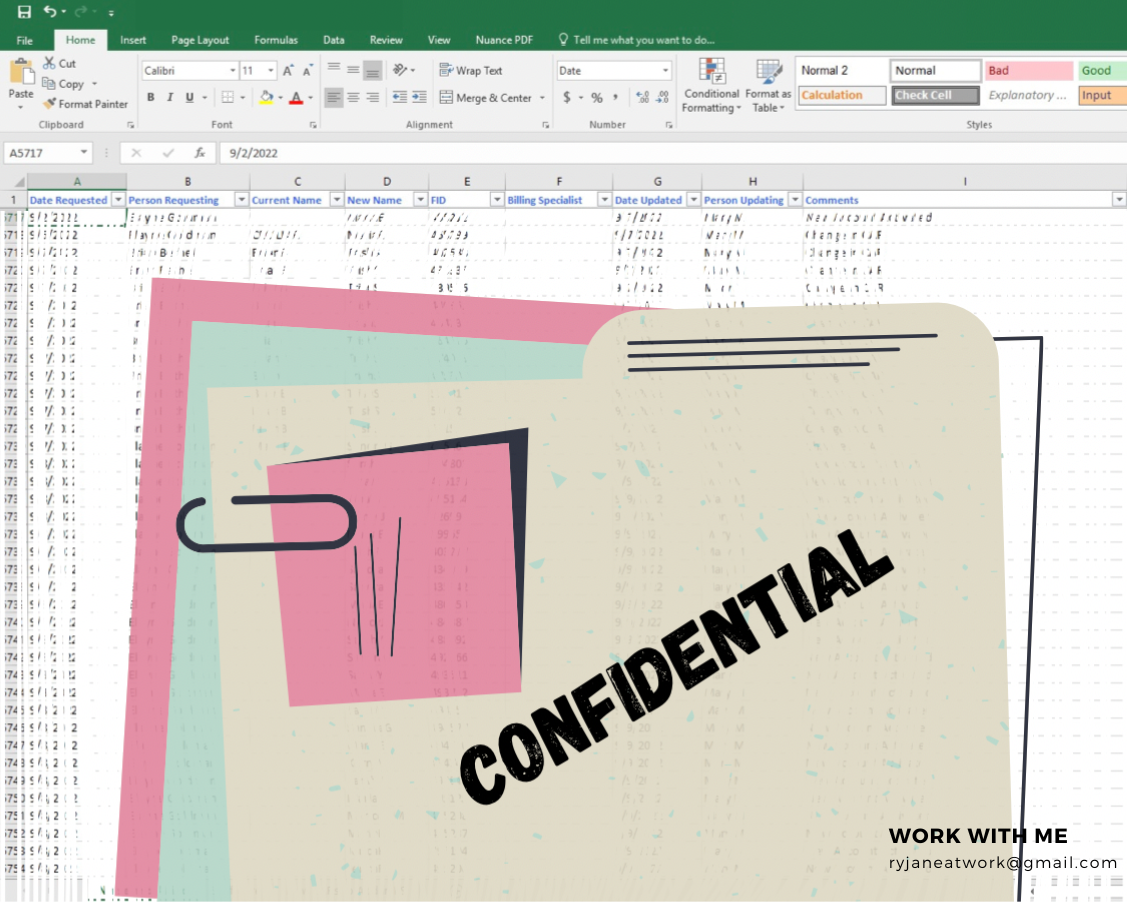Open Alignment settings dialog launcher
The width and height of the screenshot is (1127, 902).
click(546, 125)
